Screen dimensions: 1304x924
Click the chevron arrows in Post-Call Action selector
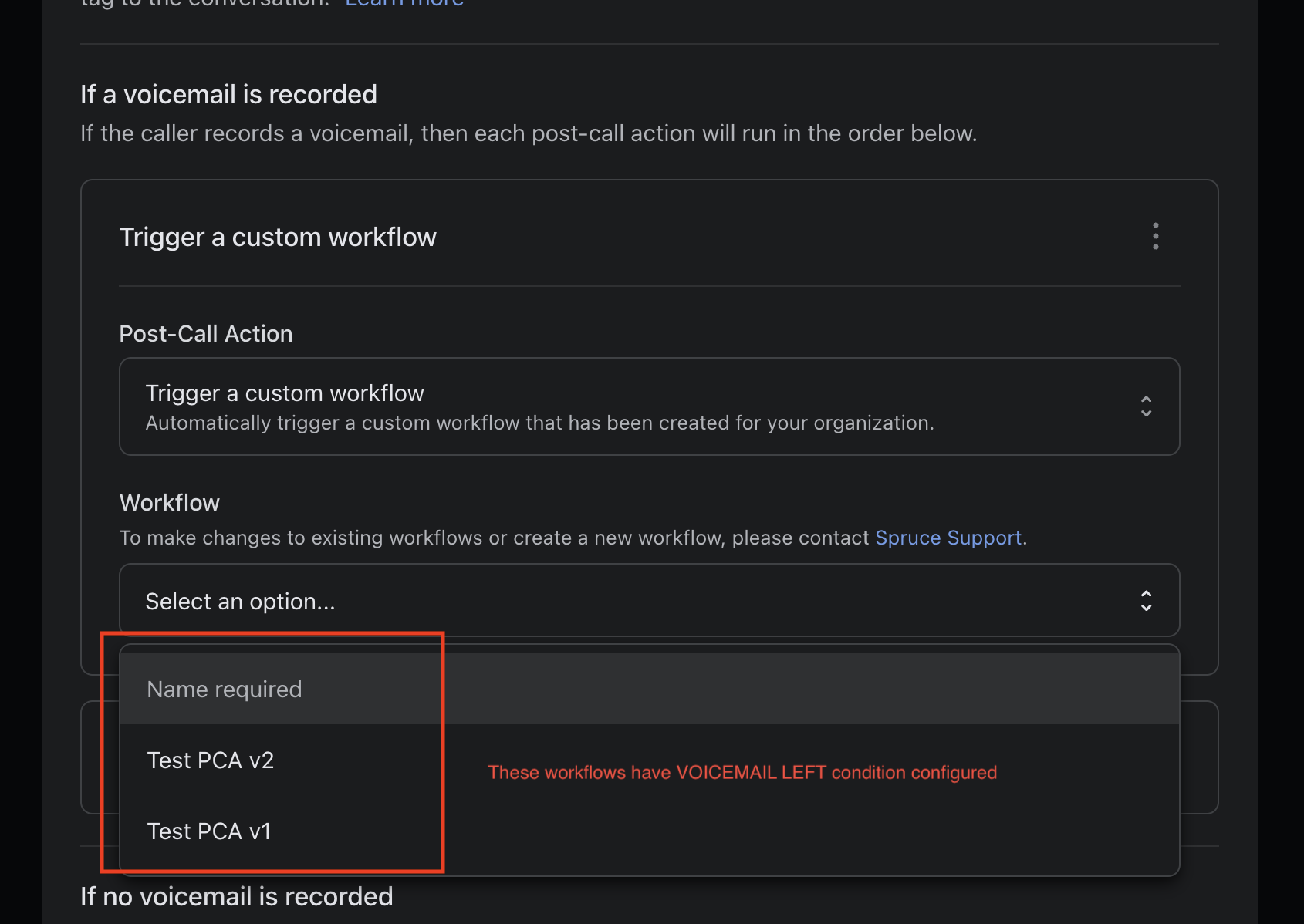click(x=1146, y=406)
